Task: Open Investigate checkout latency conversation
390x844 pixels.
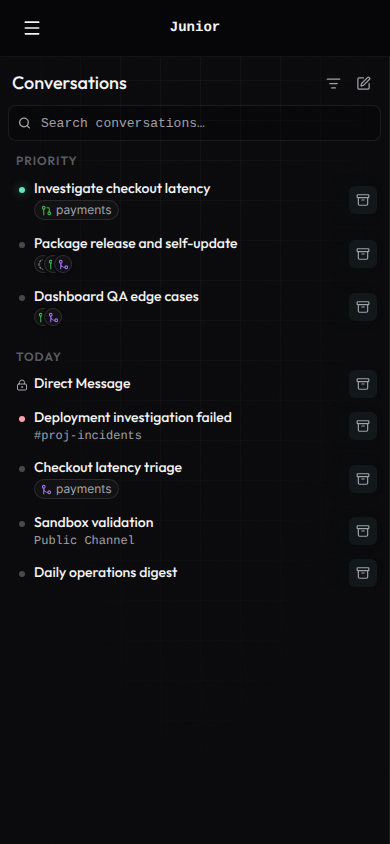Action: [x=122, y=189]
